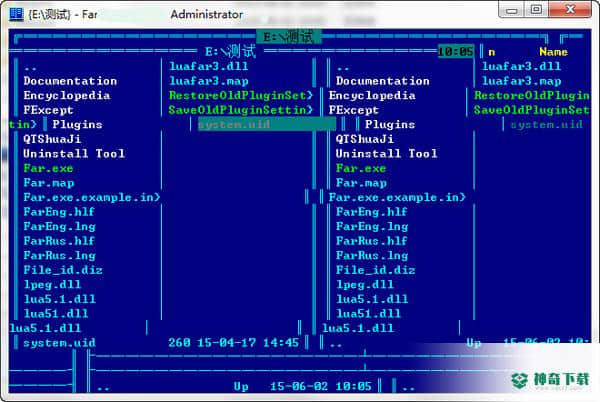Viewport: 600px width, 402px height.
Task: Select FarEng.lng in the left panel
Action: click(x=59, y=226)
